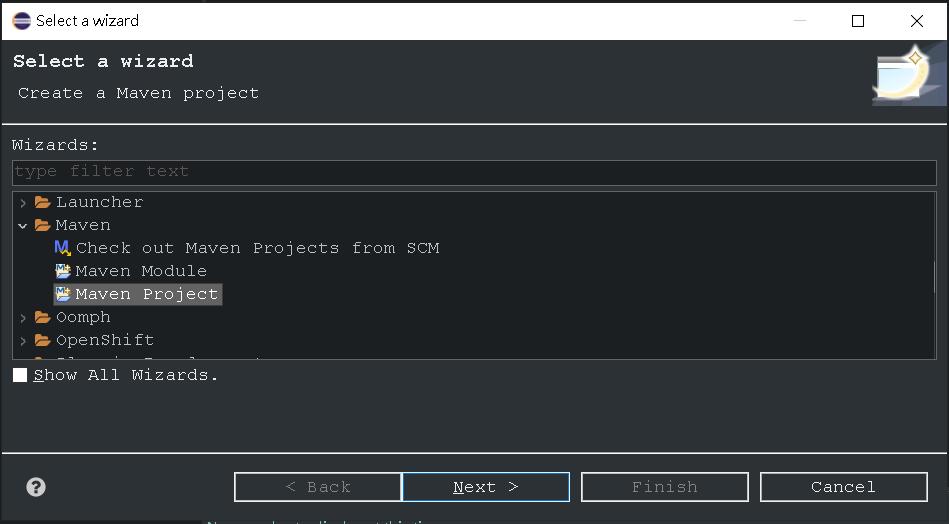The image size is (949, 524).
Task: Expand the Launcher tree node
Action: [x=23, y=203]
